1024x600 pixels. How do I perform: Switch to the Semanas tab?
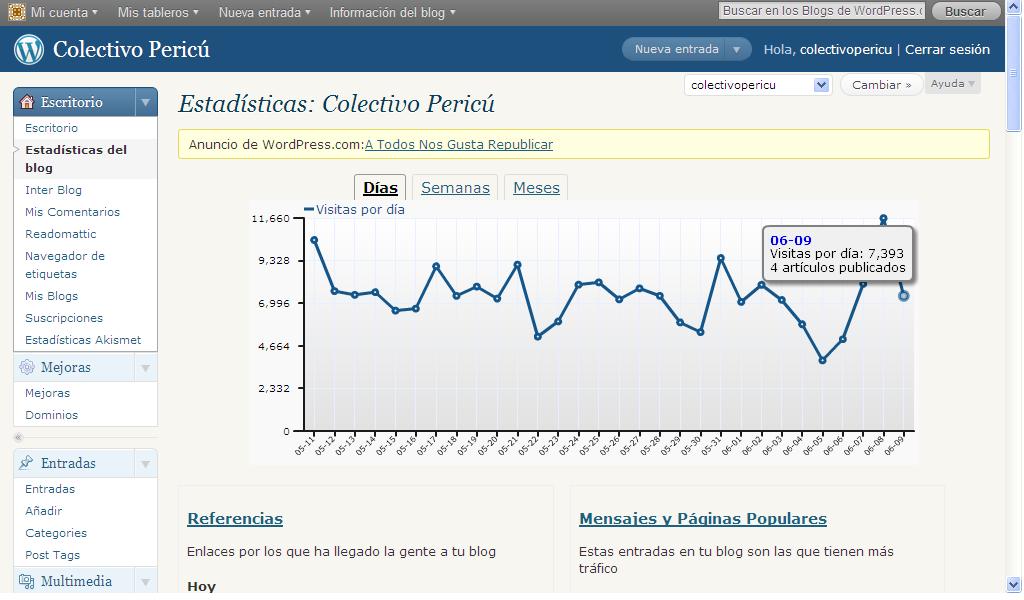click(455, 187)
